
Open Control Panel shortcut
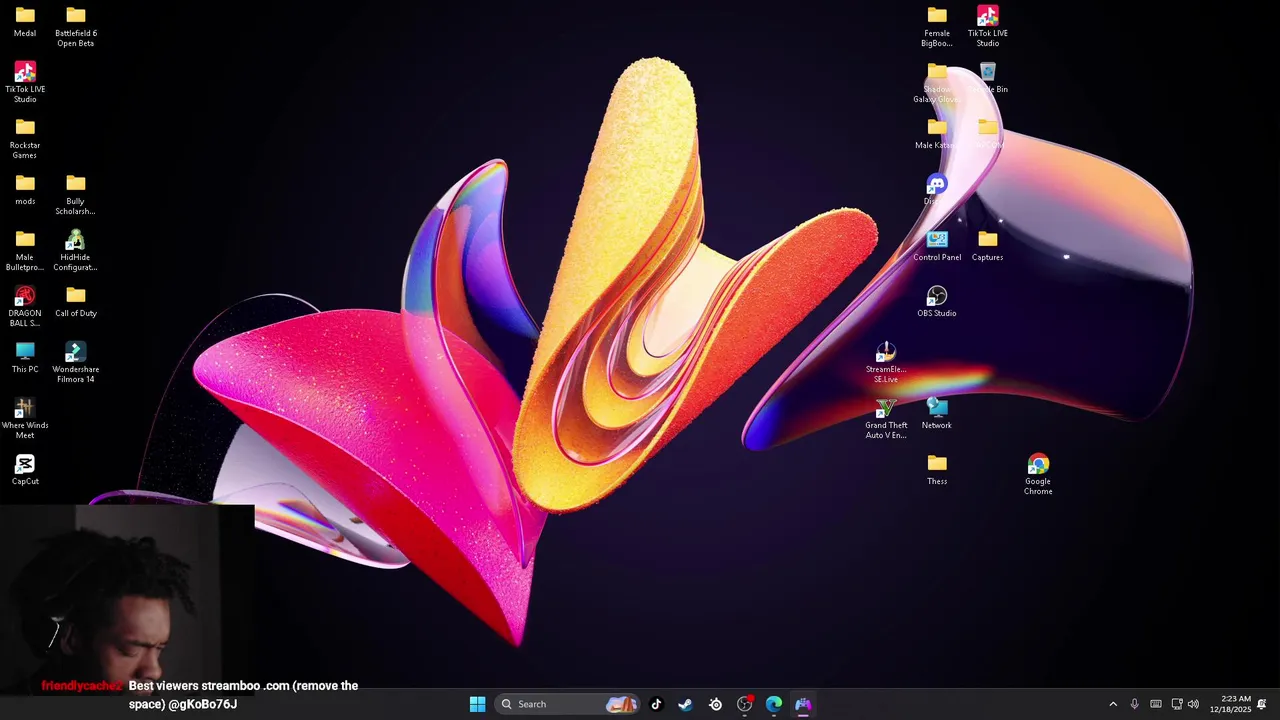937,245
